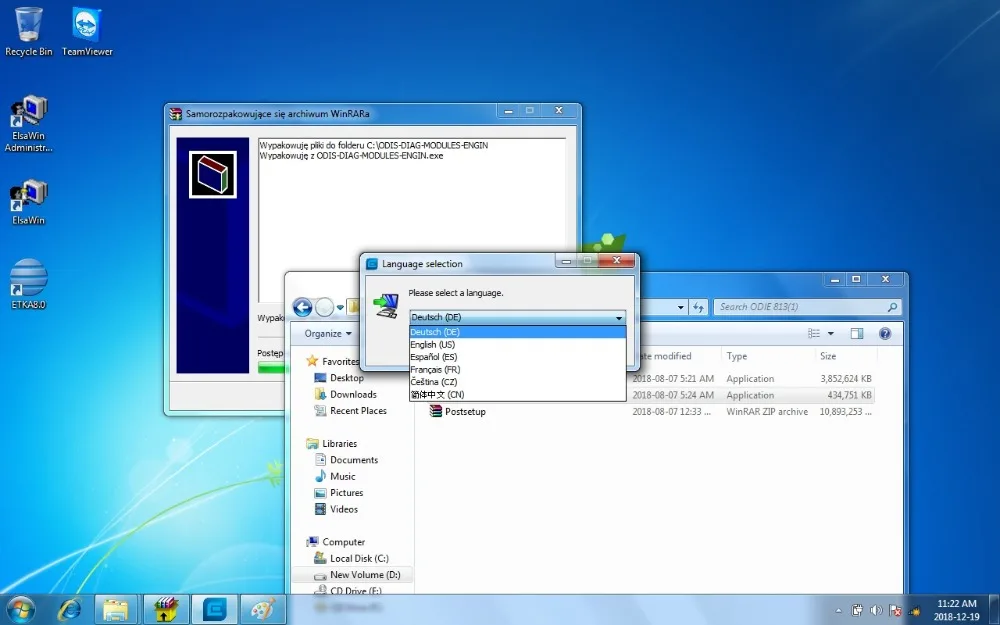
Task: Click the Language selection computer icon
Action: [x=386, y=305]
